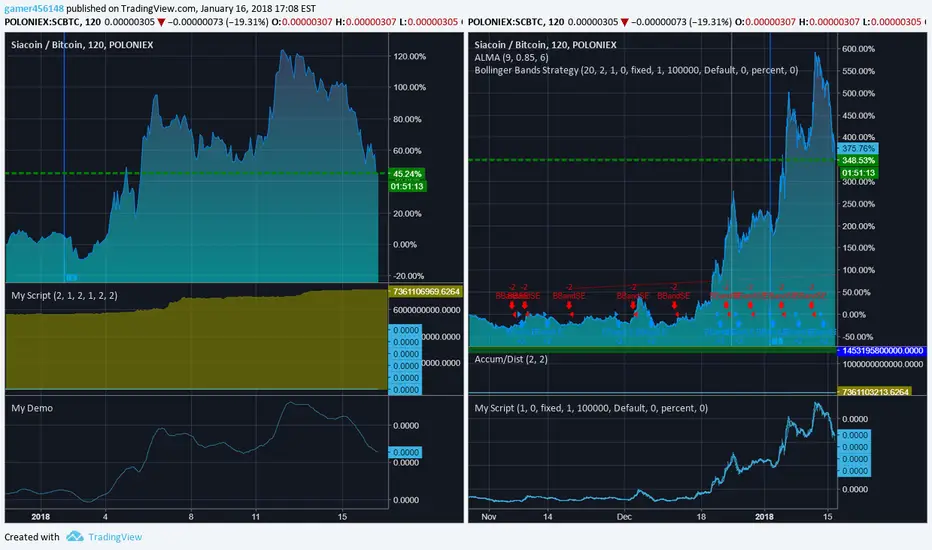This screenshot has width=932, height=550.
Task: Click the Nov date on right time axis
Action: point(489,517)
